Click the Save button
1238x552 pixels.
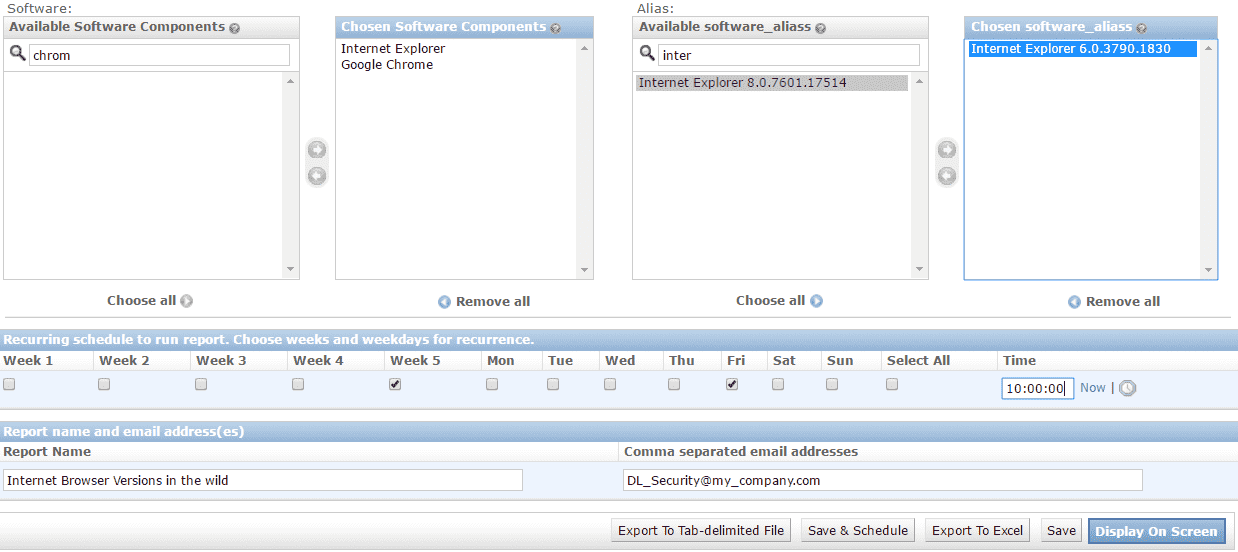[1061, 531]
